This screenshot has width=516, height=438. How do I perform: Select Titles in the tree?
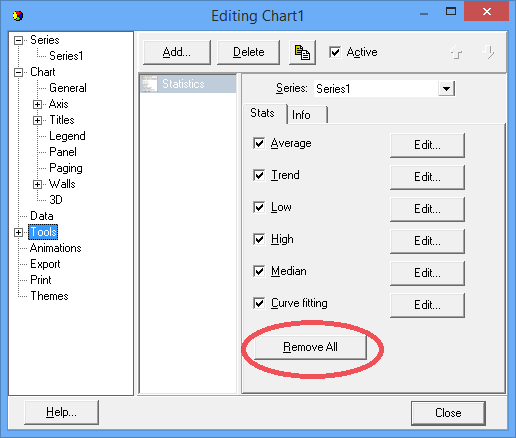pos(62,120)
